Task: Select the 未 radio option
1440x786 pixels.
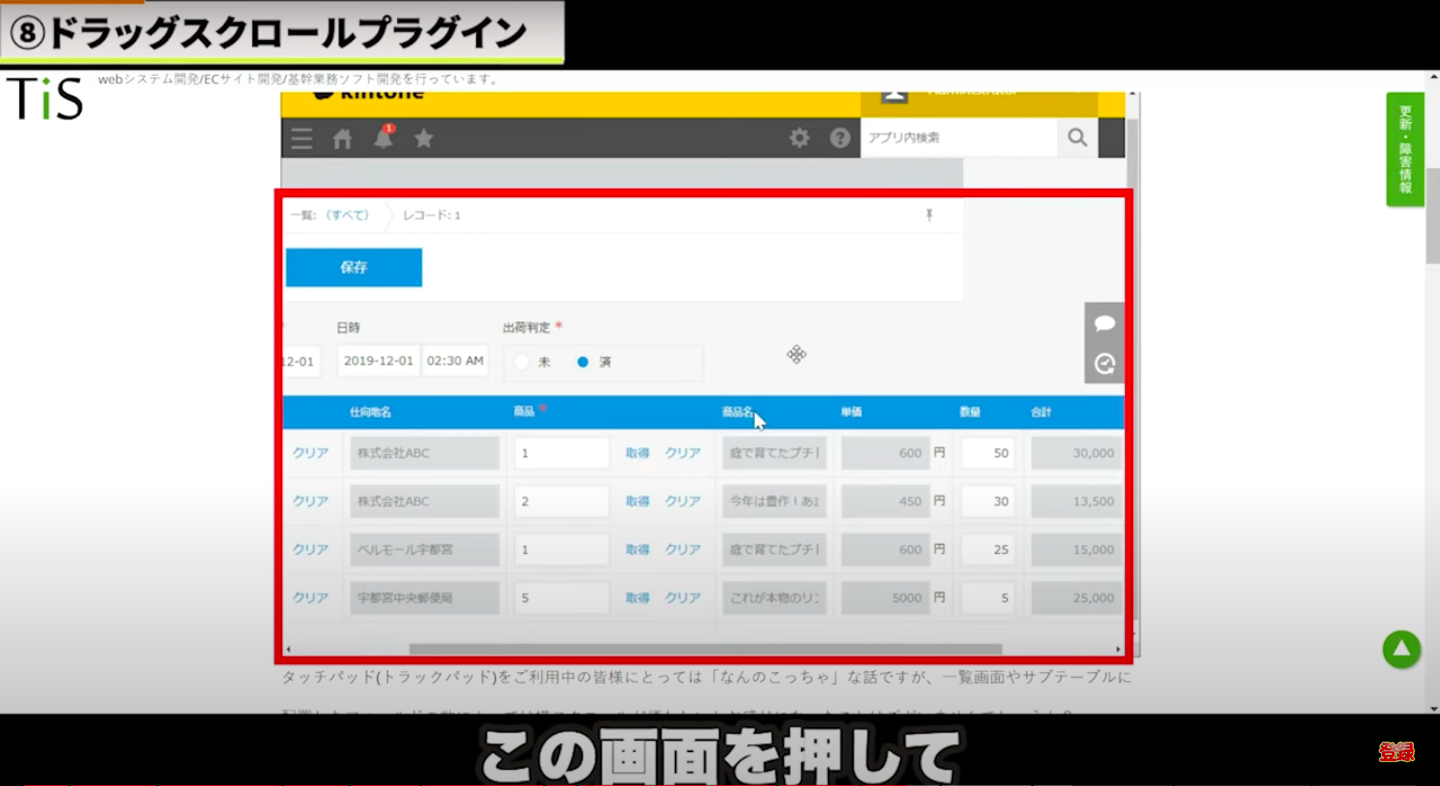Action: click(x=522, y=362)
